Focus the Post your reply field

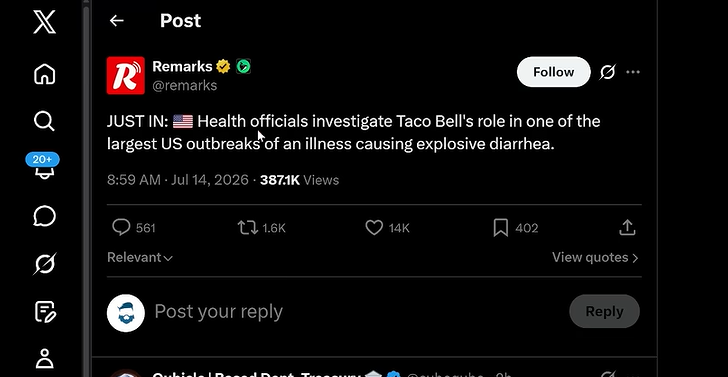point(218,311)
